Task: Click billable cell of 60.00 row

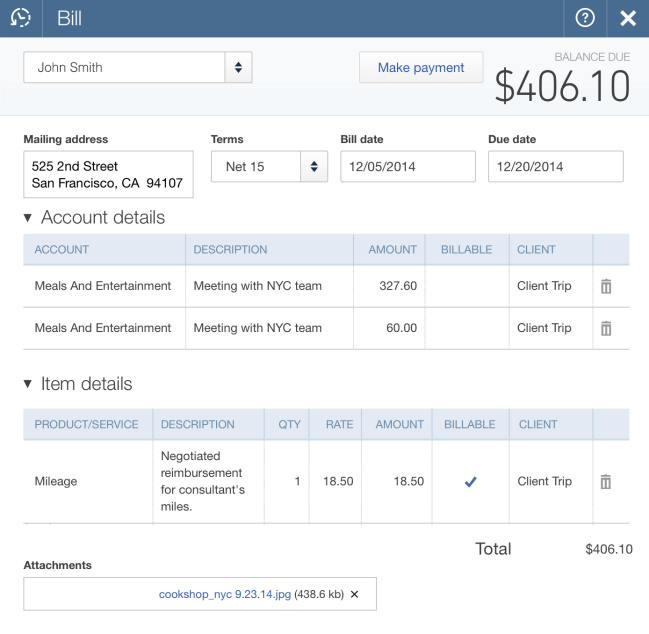Action: (467, 328)
